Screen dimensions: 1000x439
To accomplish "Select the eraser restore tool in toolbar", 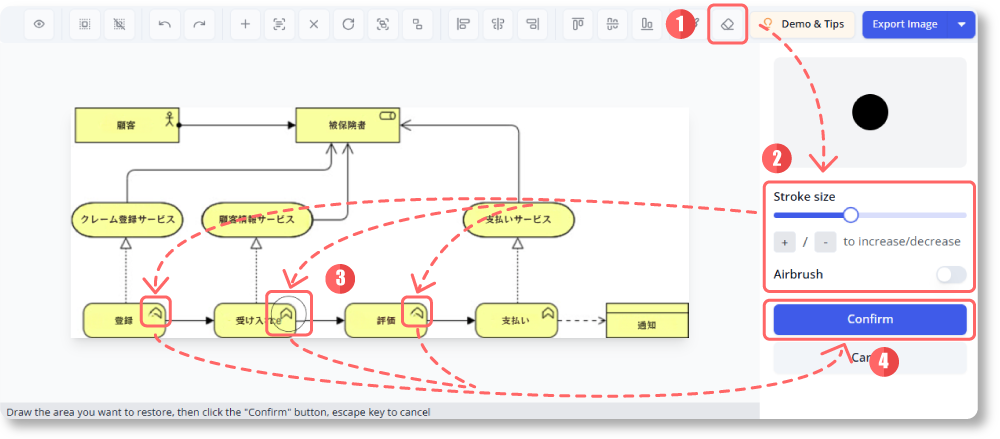I will [x=727, y=25].
